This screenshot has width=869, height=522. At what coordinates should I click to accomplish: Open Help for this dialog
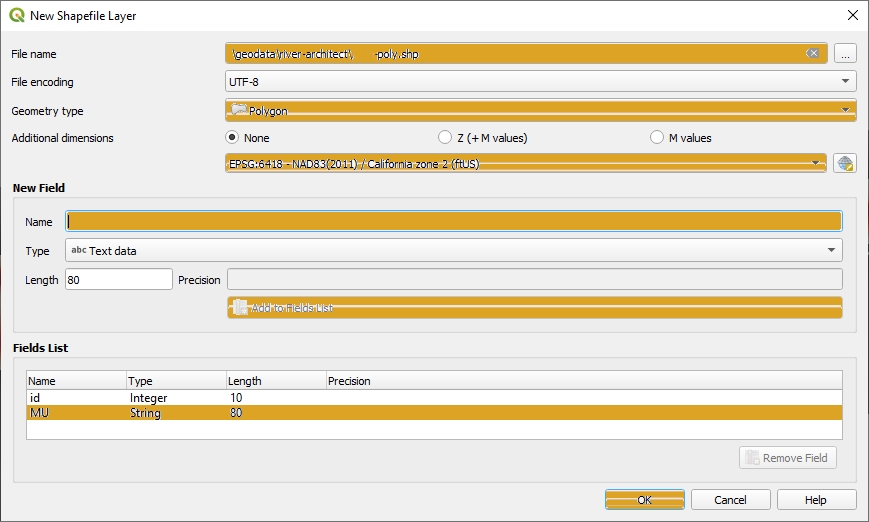816,499
